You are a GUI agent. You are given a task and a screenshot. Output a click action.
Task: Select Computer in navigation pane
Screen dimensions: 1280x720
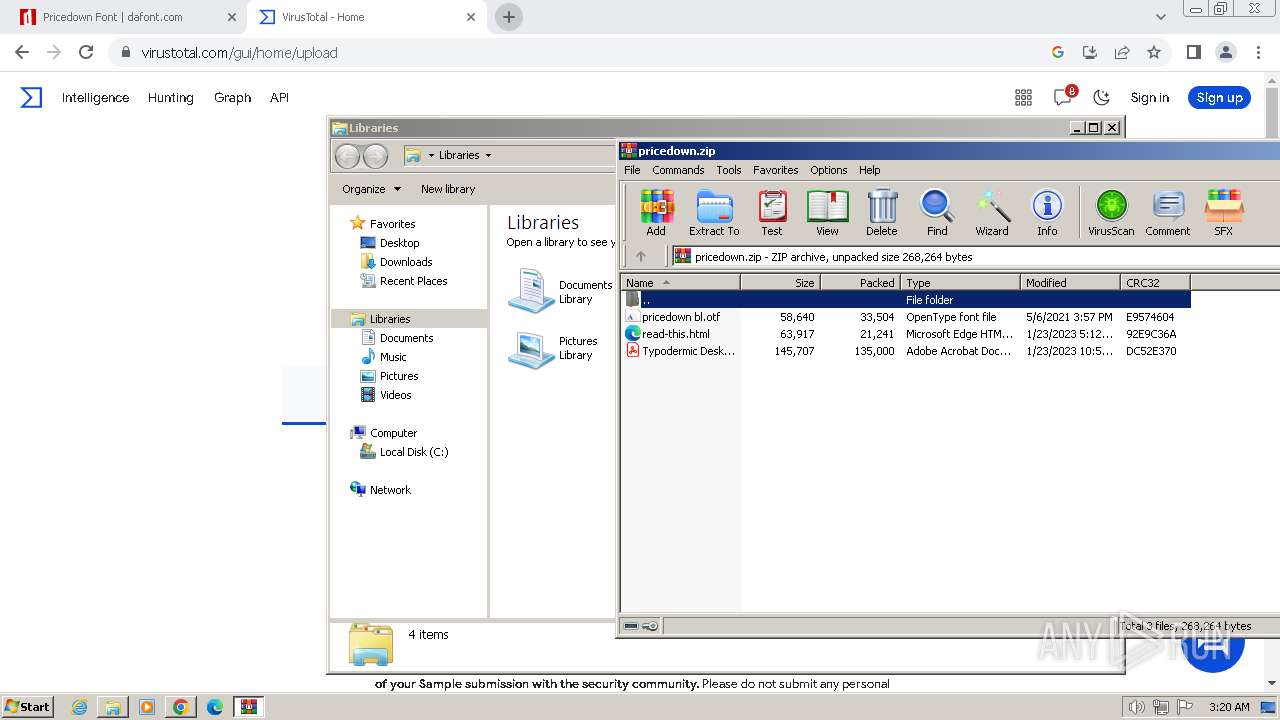[x=393, y=433]
